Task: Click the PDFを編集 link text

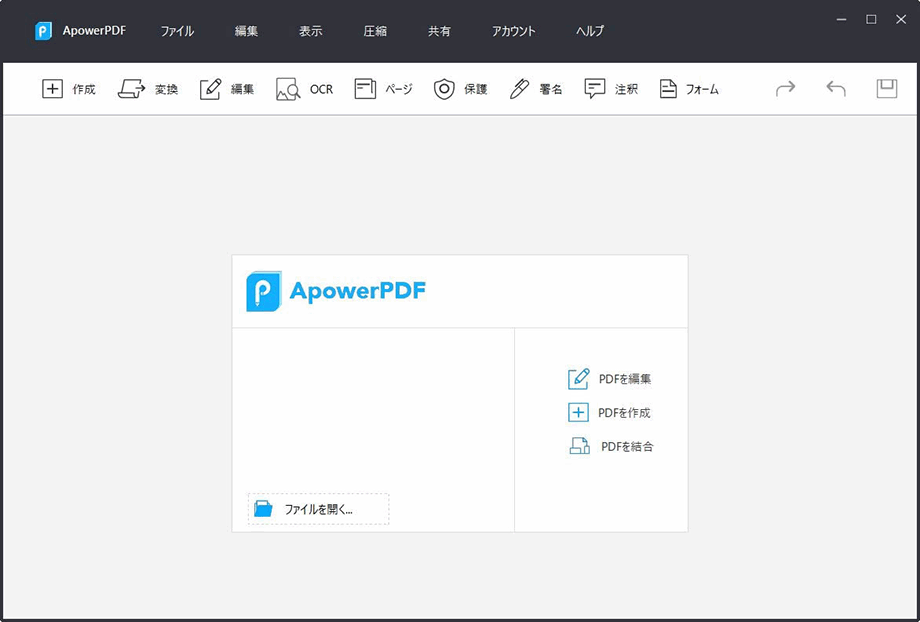Action: [625, 379]
